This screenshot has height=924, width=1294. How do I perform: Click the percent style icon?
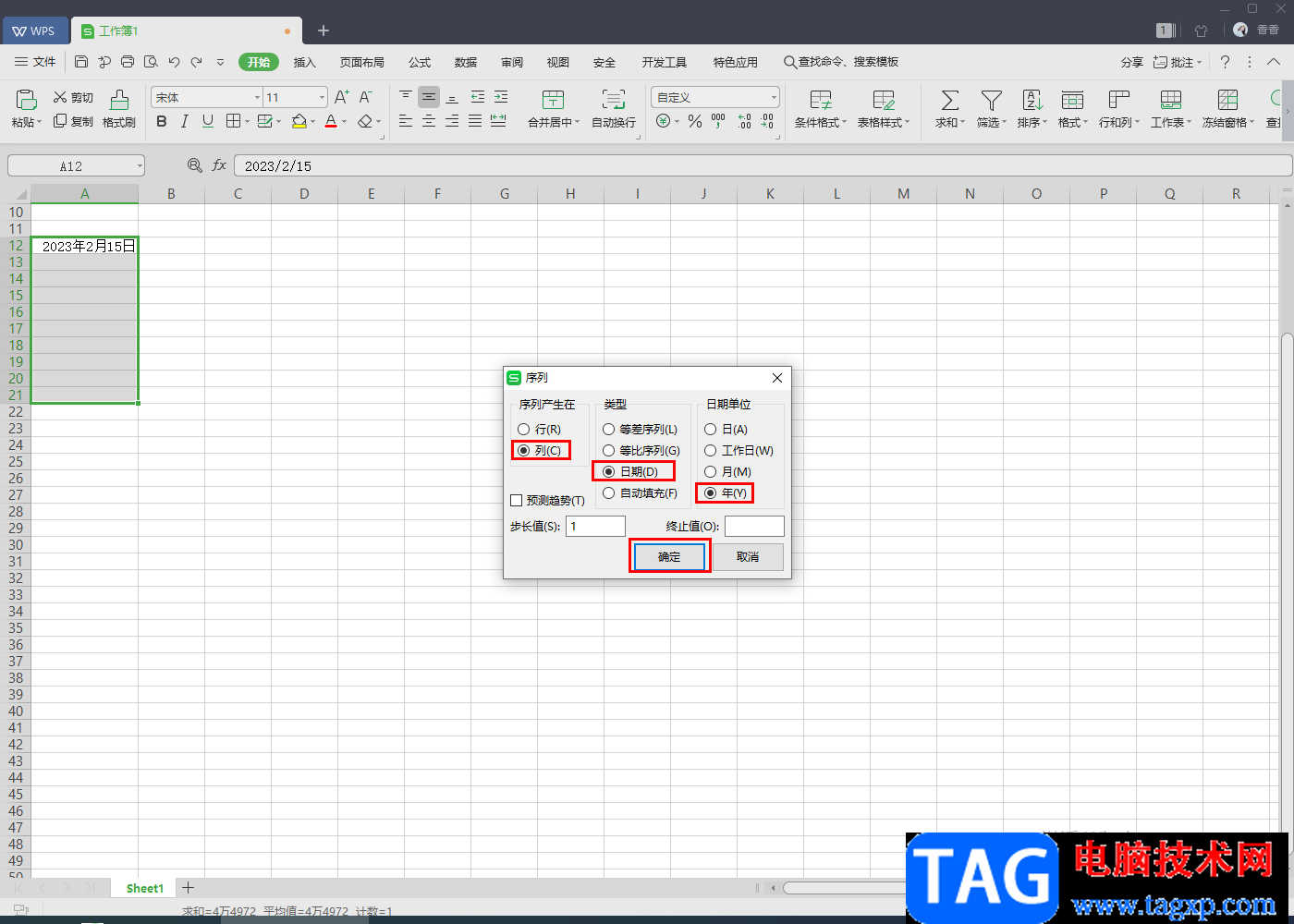pyautogui.click(x=695, y=121)
